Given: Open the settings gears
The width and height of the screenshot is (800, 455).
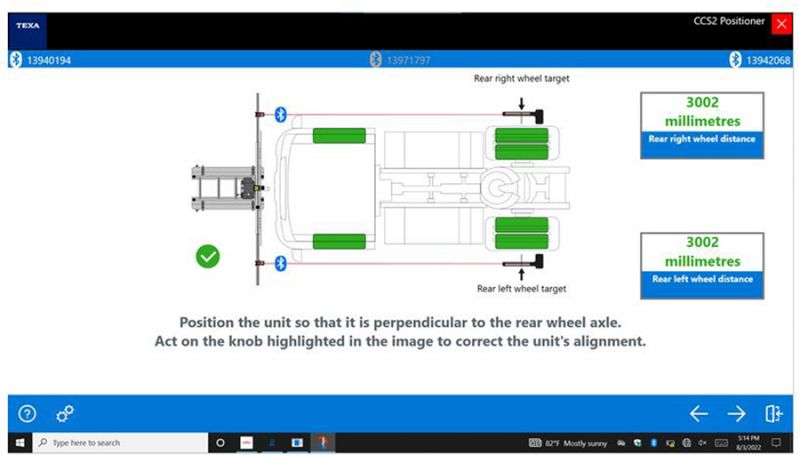Looking at the screenshot, I should pos(65,413).
